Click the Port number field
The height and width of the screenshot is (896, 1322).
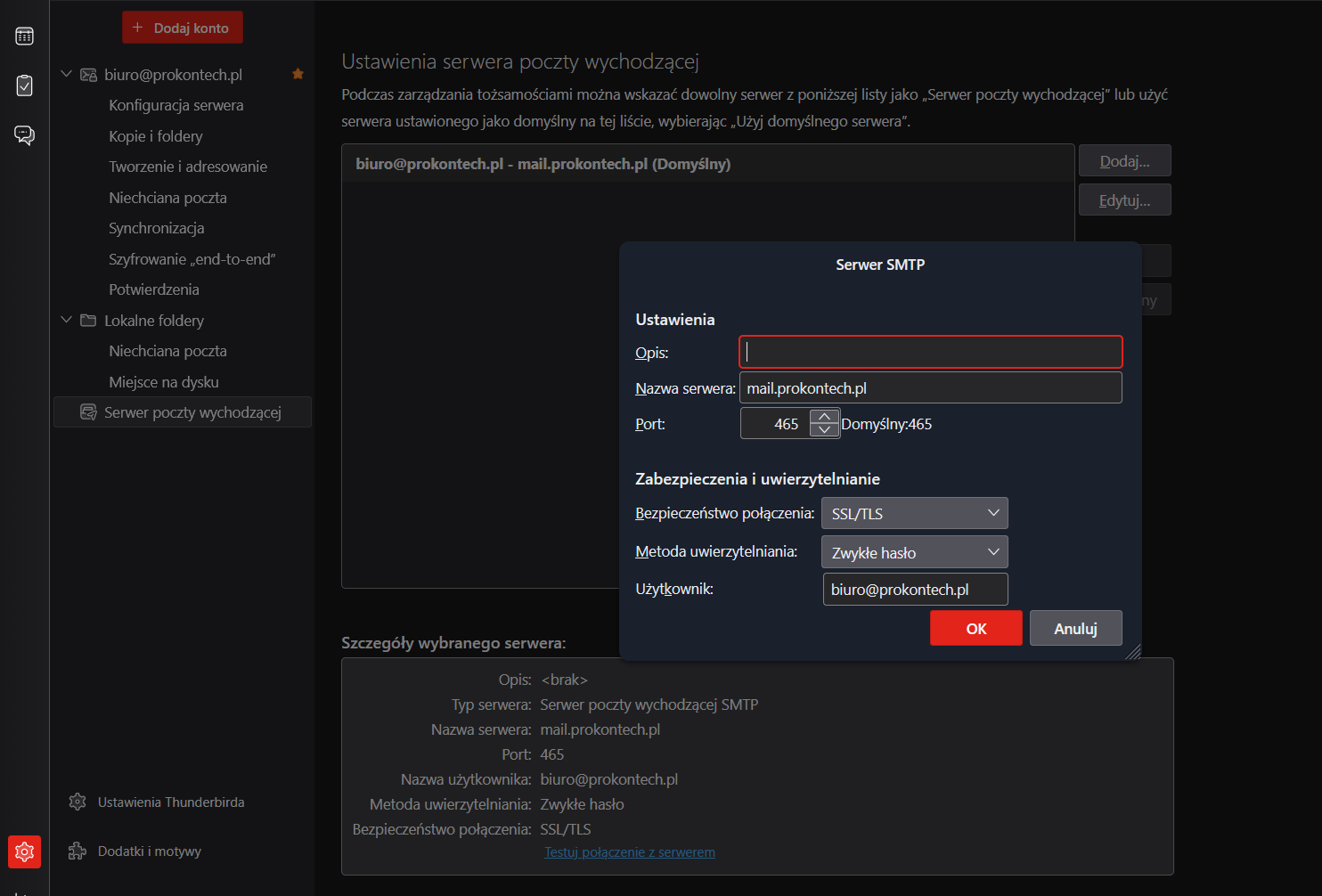pyautogui.click(x=775, y=424)
